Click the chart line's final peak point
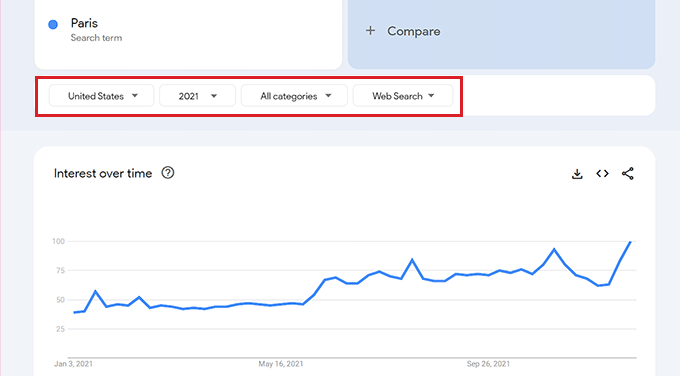The image size is (680, 376). tap(630, 242)
